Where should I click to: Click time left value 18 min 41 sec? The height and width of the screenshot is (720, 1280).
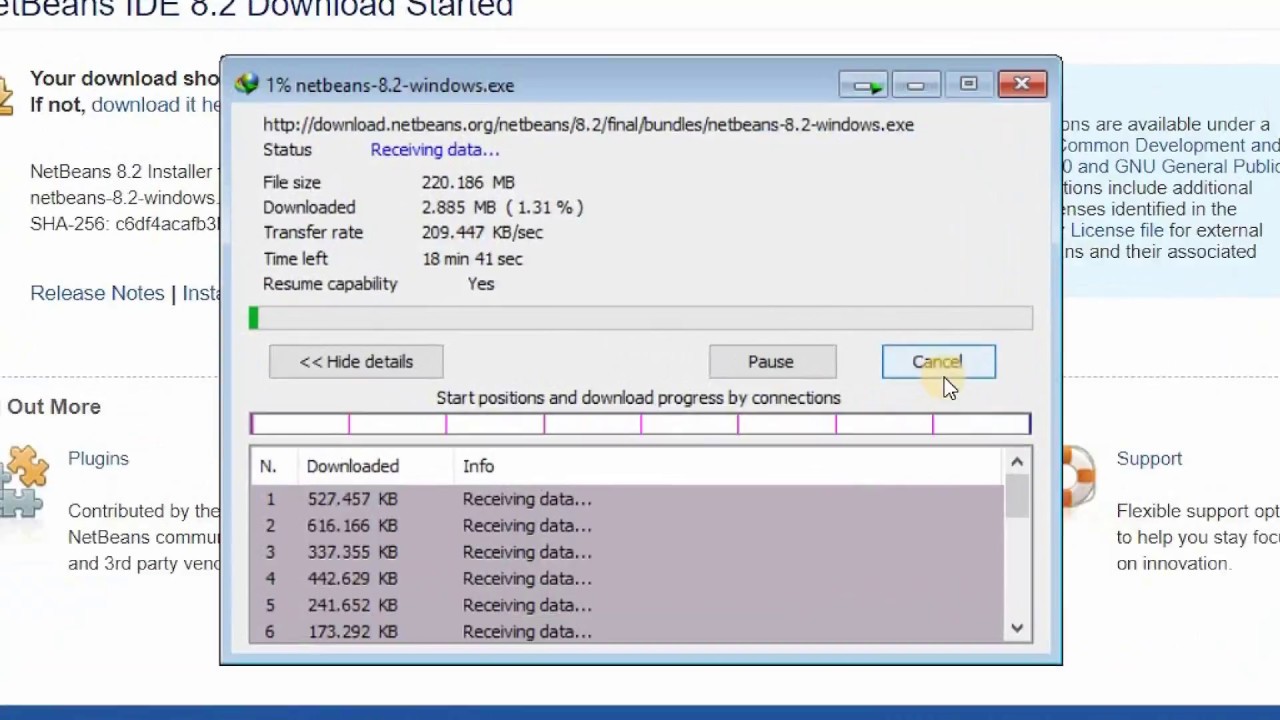(x=472, y=259)
